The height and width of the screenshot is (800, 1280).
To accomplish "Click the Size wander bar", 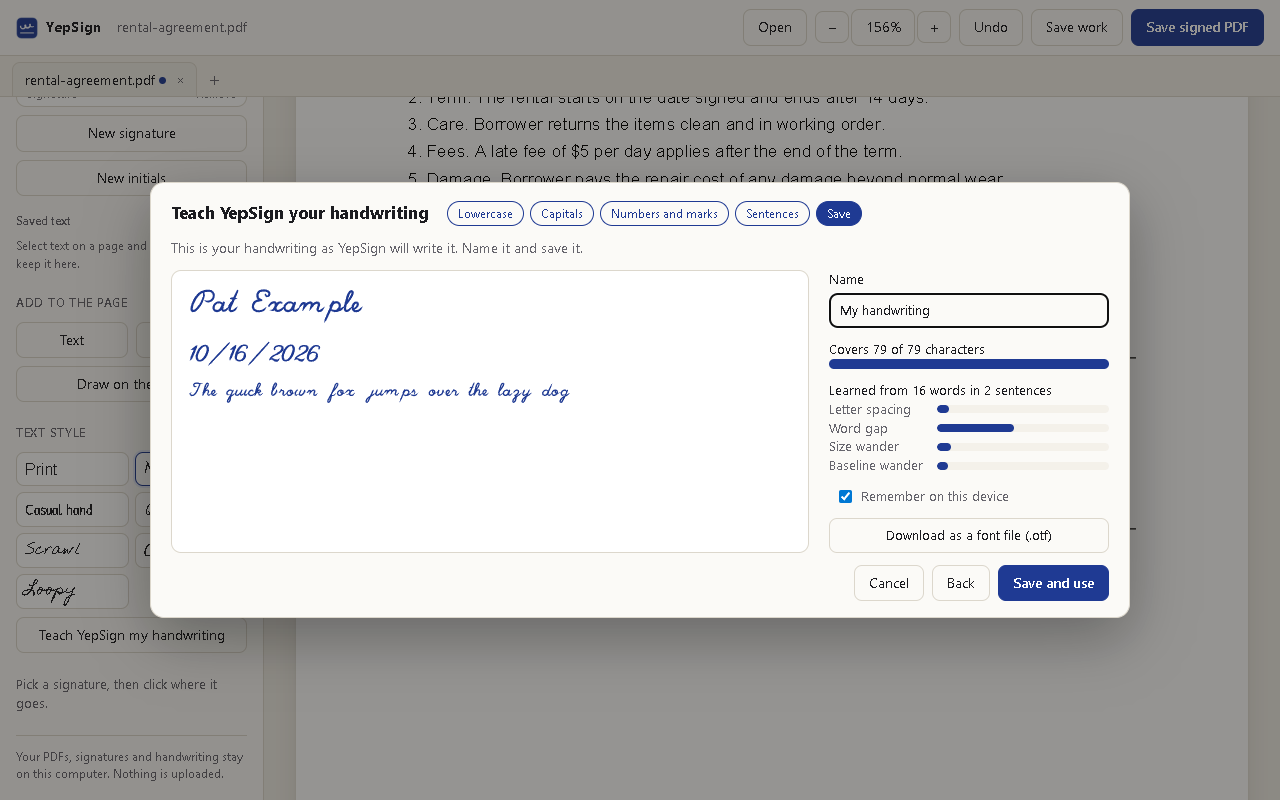I will click(x=1023, y=447).
